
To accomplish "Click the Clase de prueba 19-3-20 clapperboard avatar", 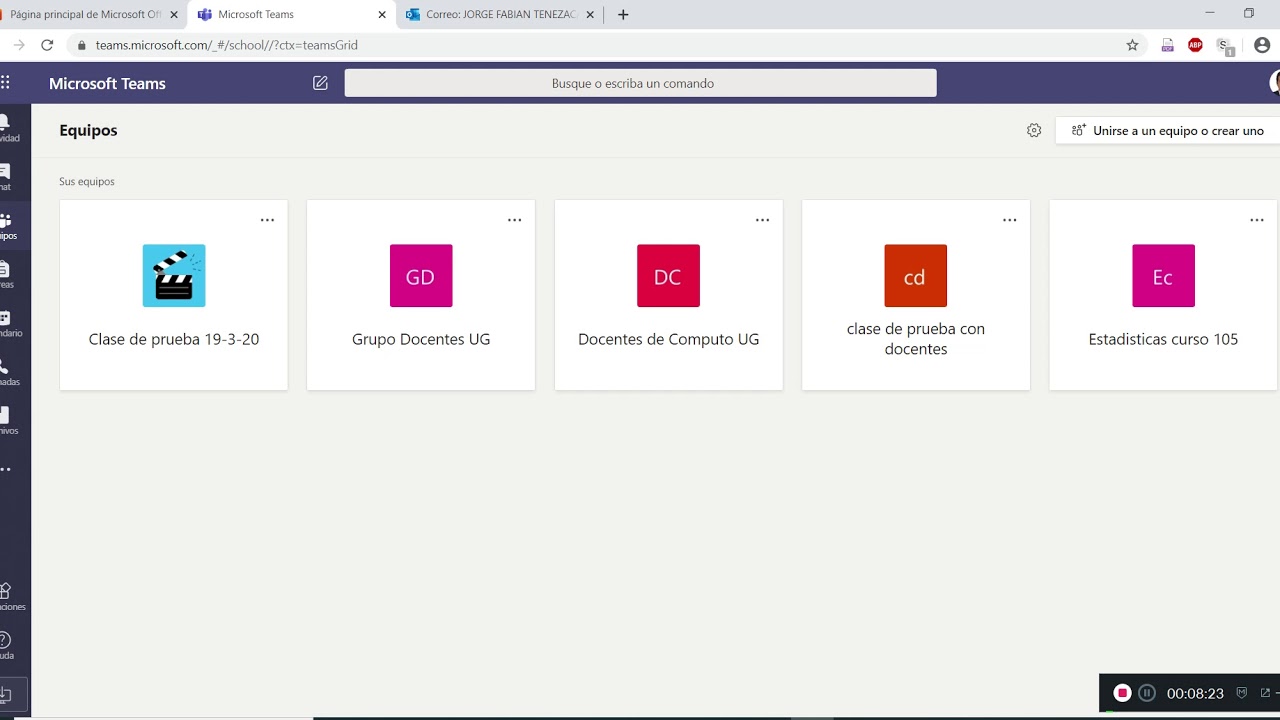I will pyautogui.click(x=174, y=275).
